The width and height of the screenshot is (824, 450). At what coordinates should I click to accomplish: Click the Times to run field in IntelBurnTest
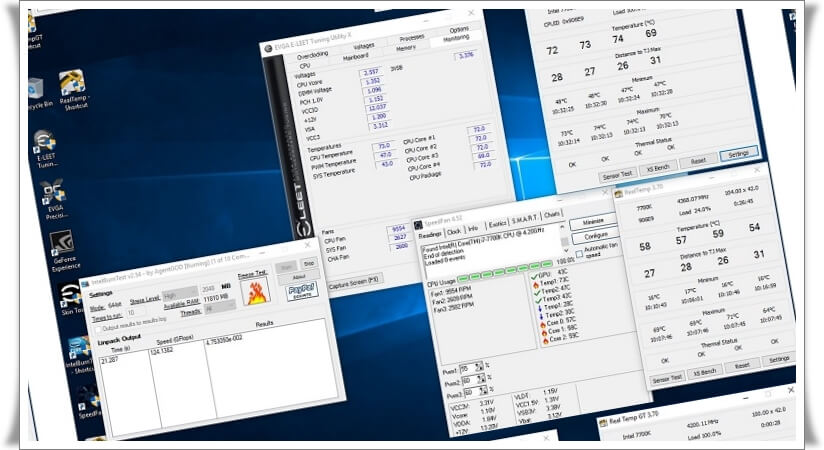136,312
